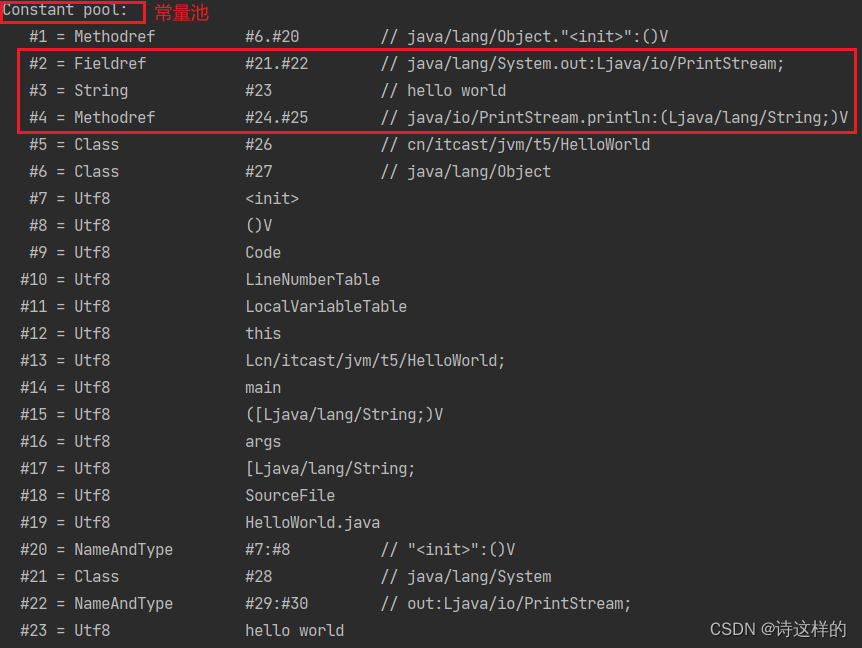Click the CSDN @诗这样的 watermark
This screenshot has width=862, height=648.
click(x=778, y=629)
